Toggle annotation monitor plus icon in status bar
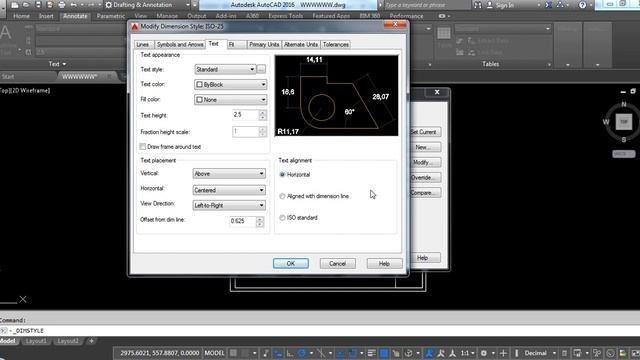The height and width of the screenshot is (360, 640). [503, 353]
